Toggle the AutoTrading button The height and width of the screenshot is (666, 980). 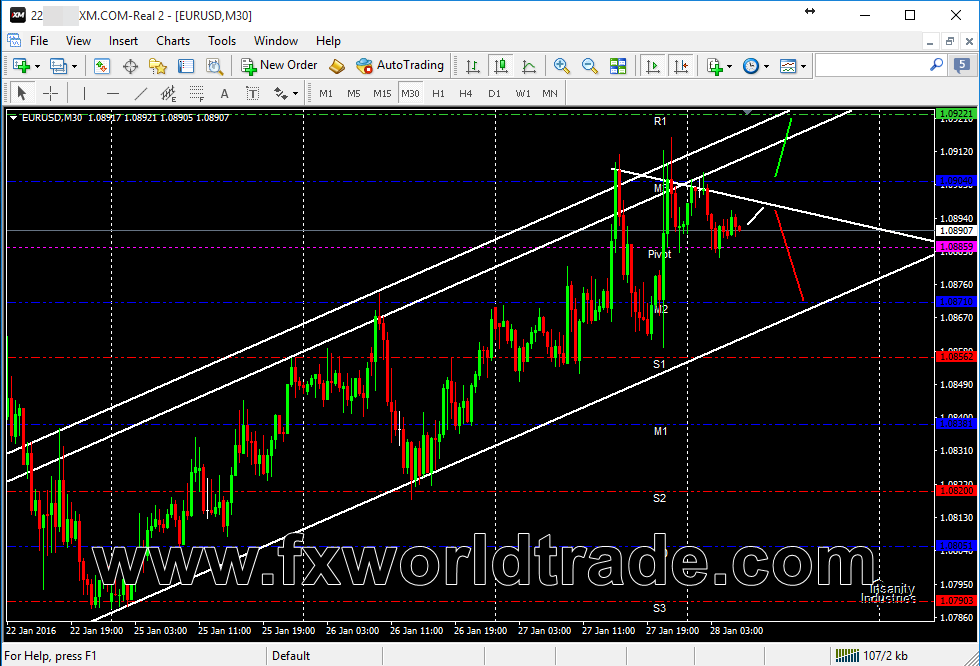pos(400,65)
